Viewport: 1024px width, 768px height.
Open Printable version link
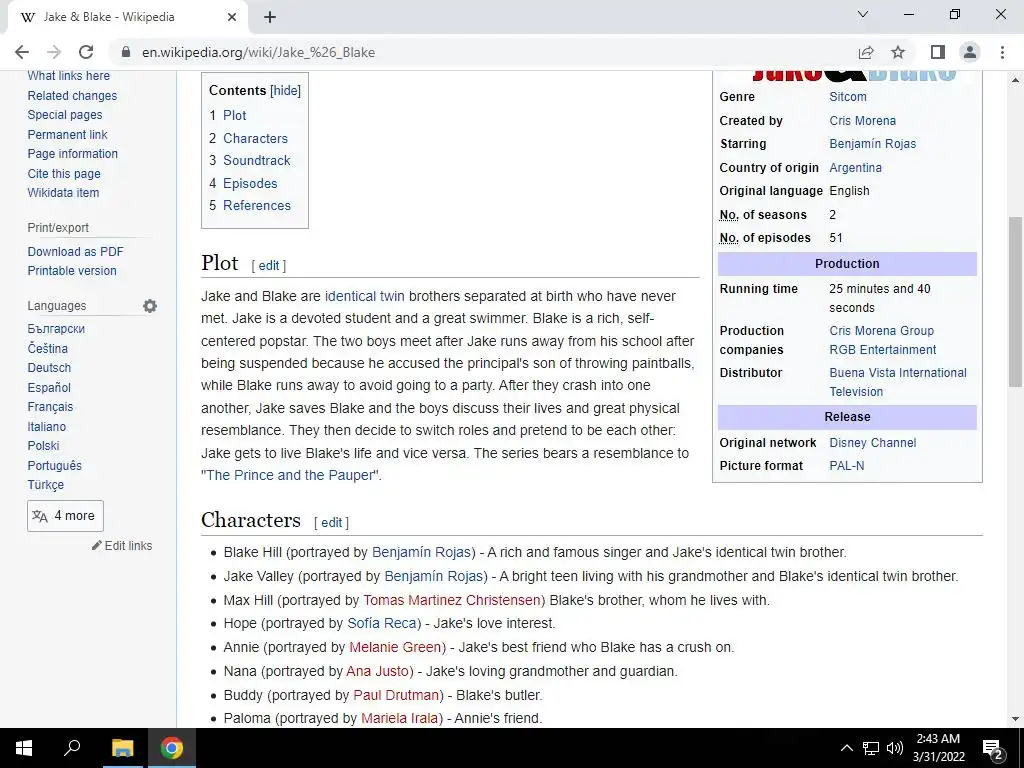[x=72, y=271]
